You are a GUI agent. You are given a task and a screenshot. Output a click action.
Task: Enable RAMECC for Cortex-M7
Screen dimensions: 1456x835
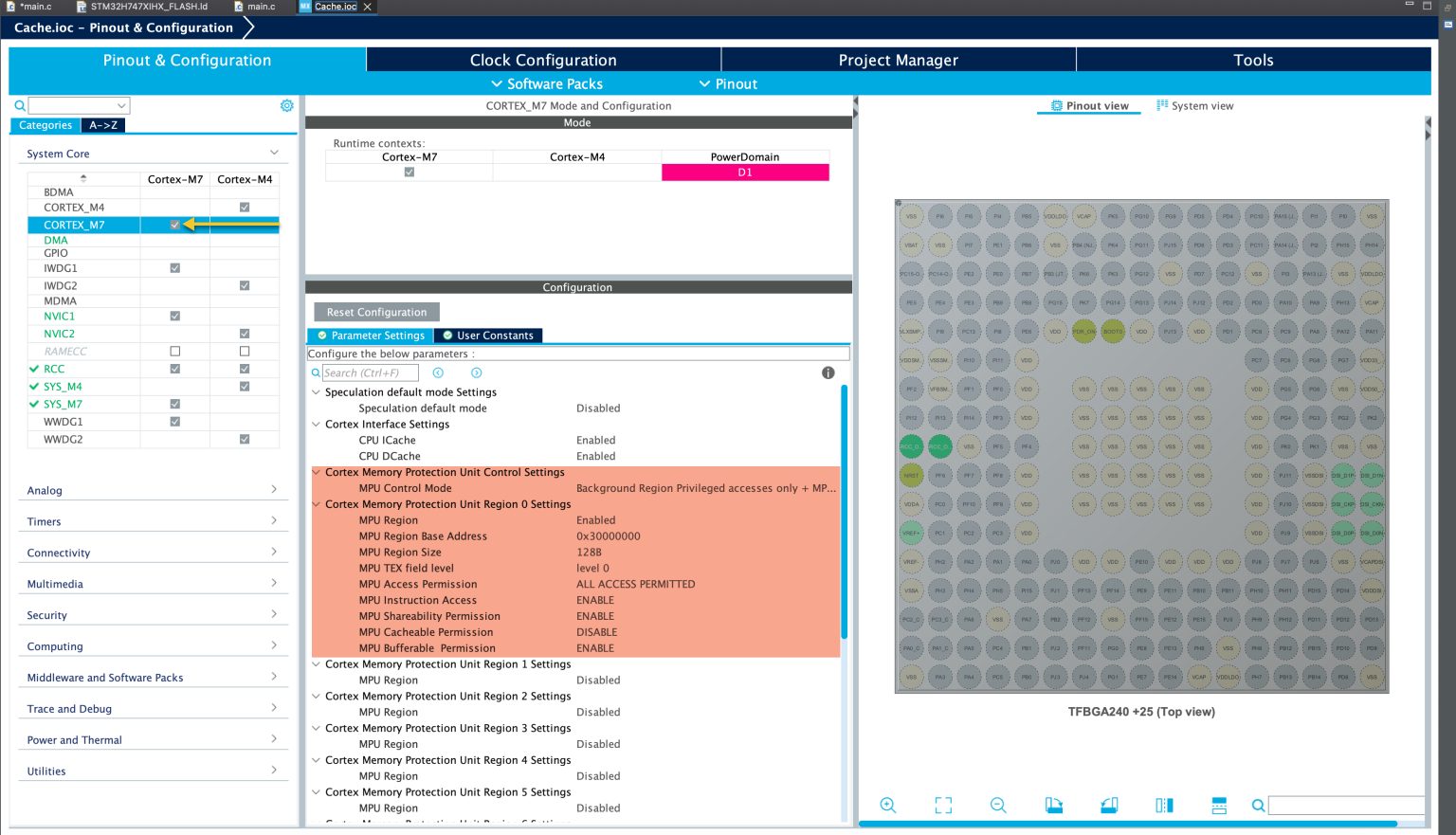click(x=174, y=351)
